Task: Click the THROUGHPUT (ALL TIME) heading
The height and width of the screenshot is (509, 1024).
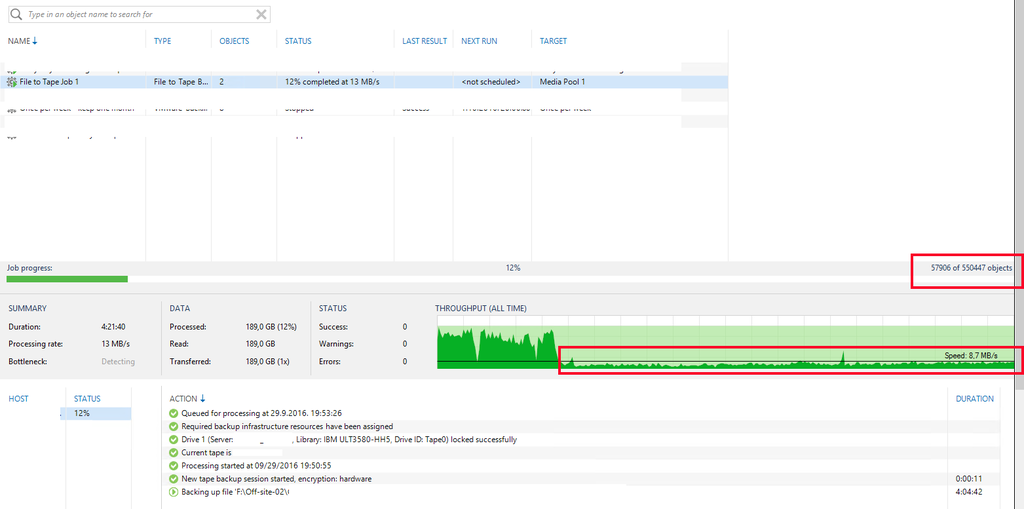Action: pos(481,308)
